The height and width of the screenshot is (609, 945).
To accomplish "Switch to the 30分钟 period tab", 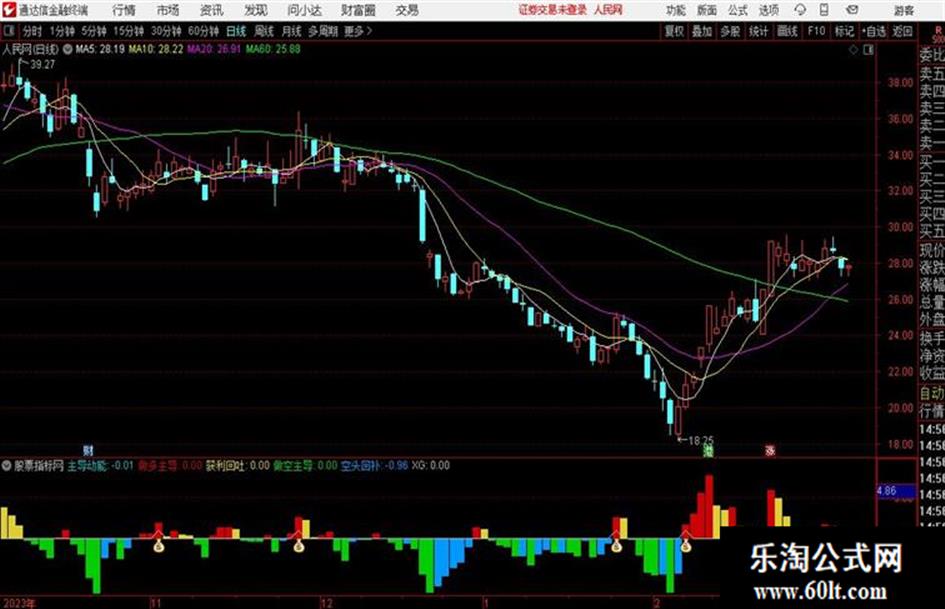I will pyautogui.click(x=166, y=31).
